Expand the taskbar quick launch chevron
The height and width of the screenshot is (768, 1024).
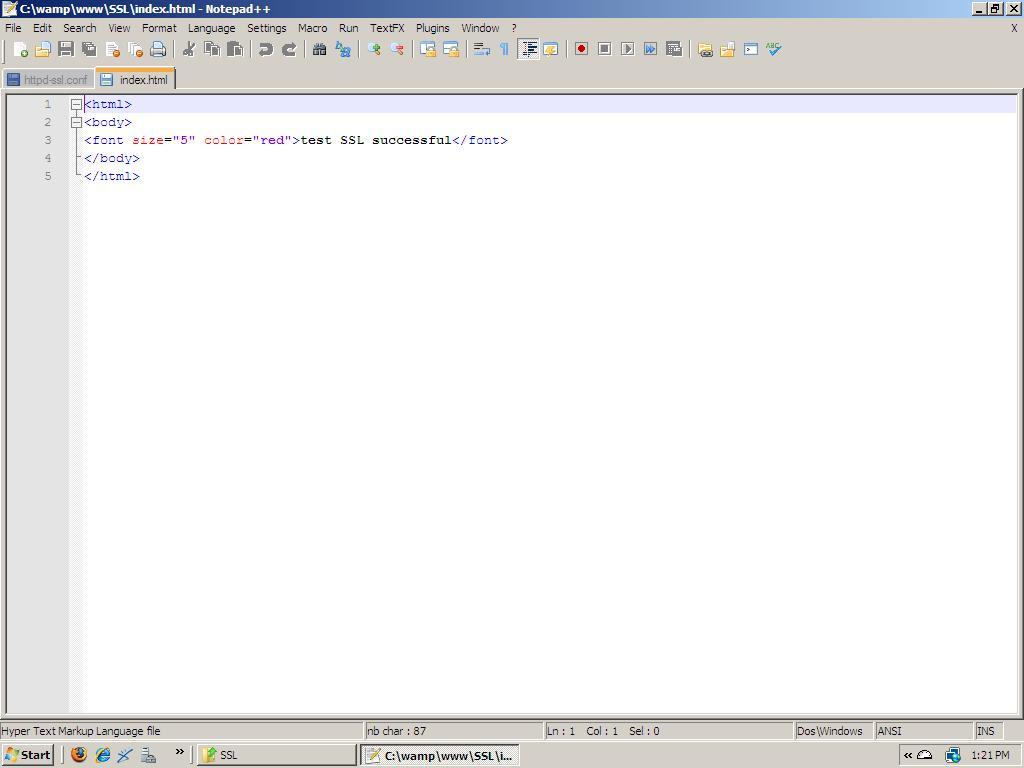(179, 753)
